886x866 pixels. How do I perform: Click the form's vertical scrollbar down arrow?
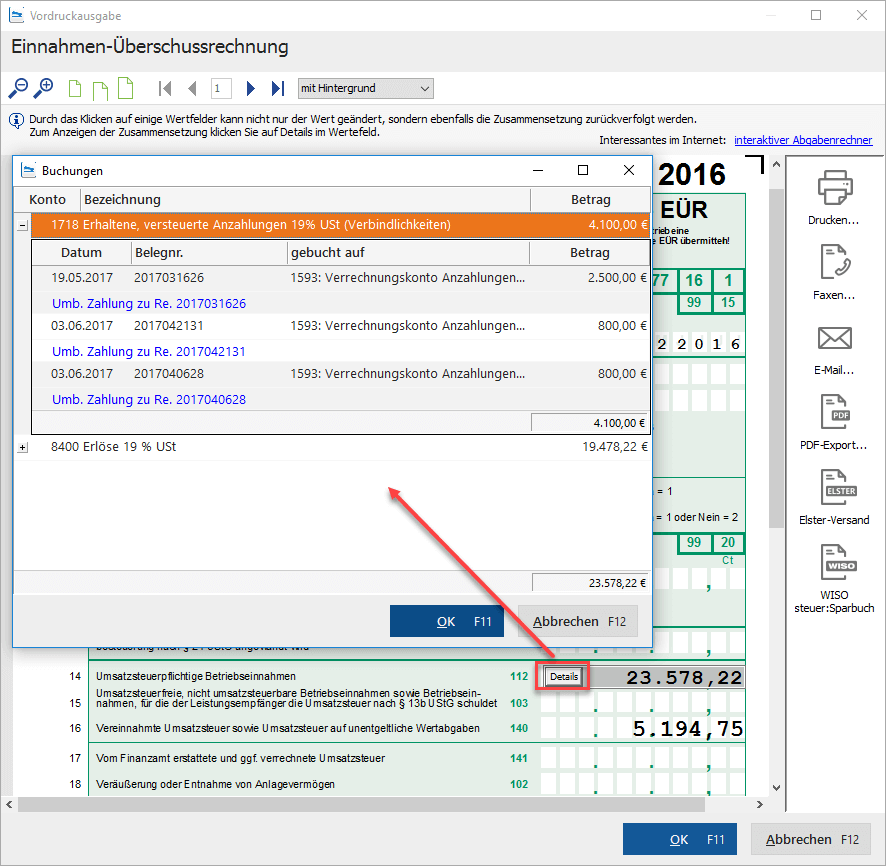[x=776, y=787]
